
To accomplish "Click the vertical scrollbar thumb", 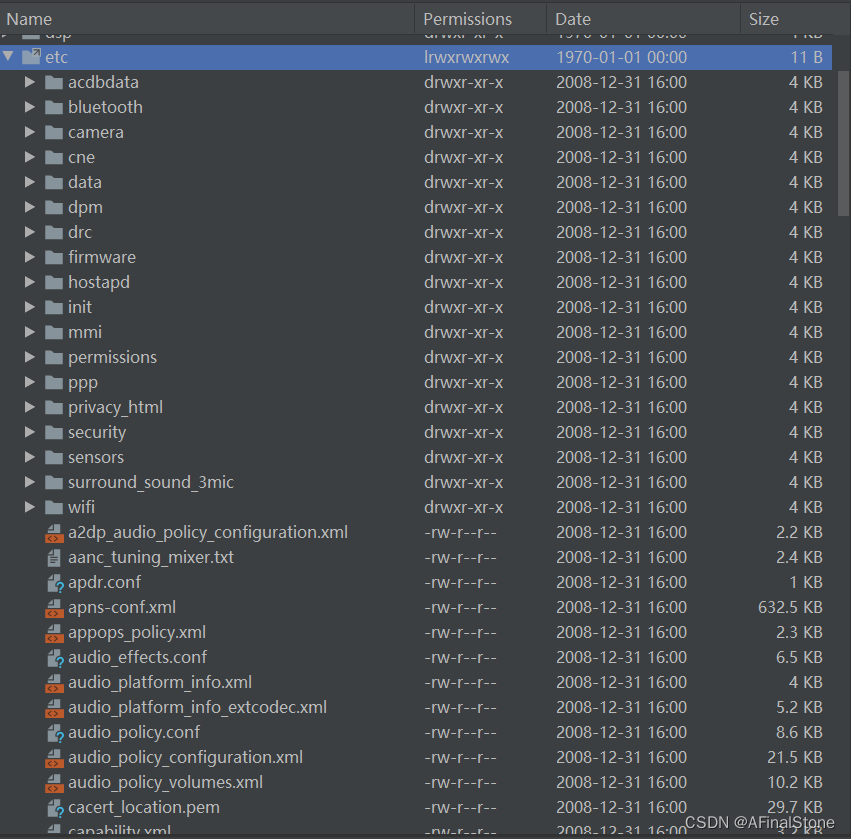I will point(843,144).
